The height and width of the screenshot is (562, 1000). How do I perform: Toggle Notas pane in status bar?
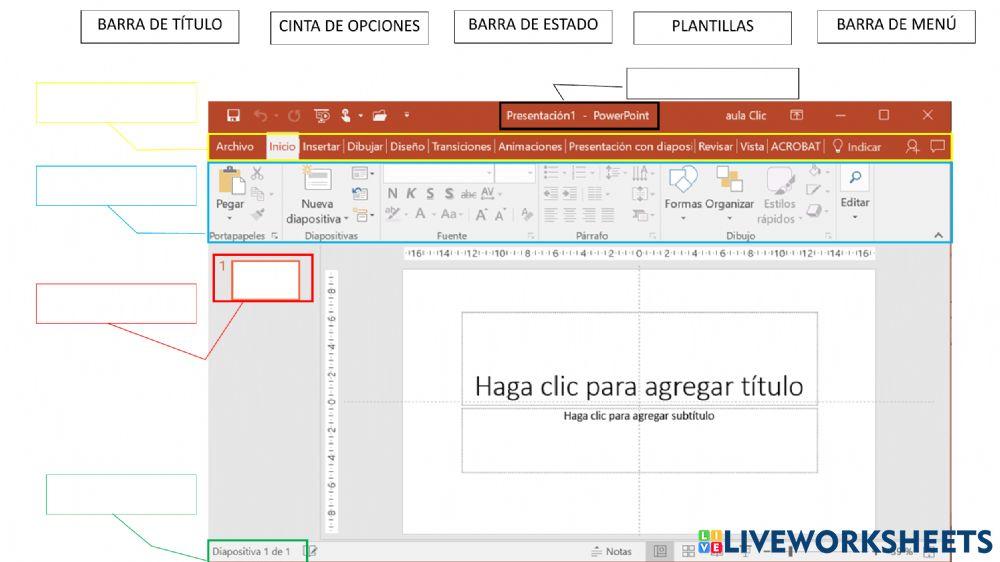pyautogui.click(x=612, y=551)
